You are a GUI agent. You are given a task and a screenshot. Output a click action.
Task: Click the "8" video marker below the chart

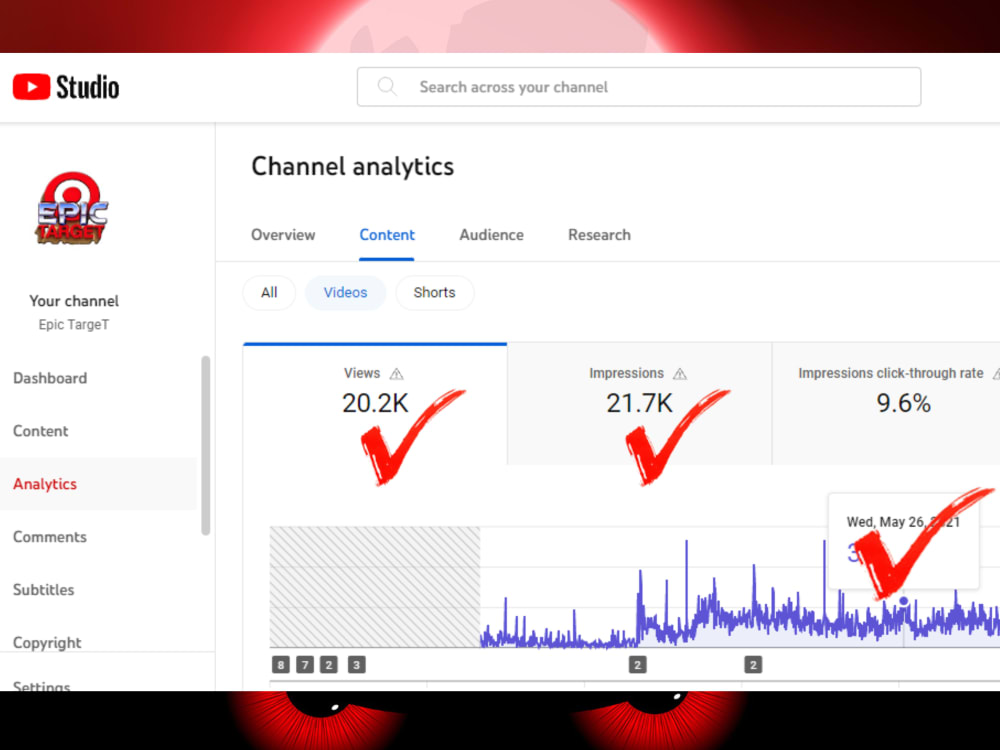point(280,664)
